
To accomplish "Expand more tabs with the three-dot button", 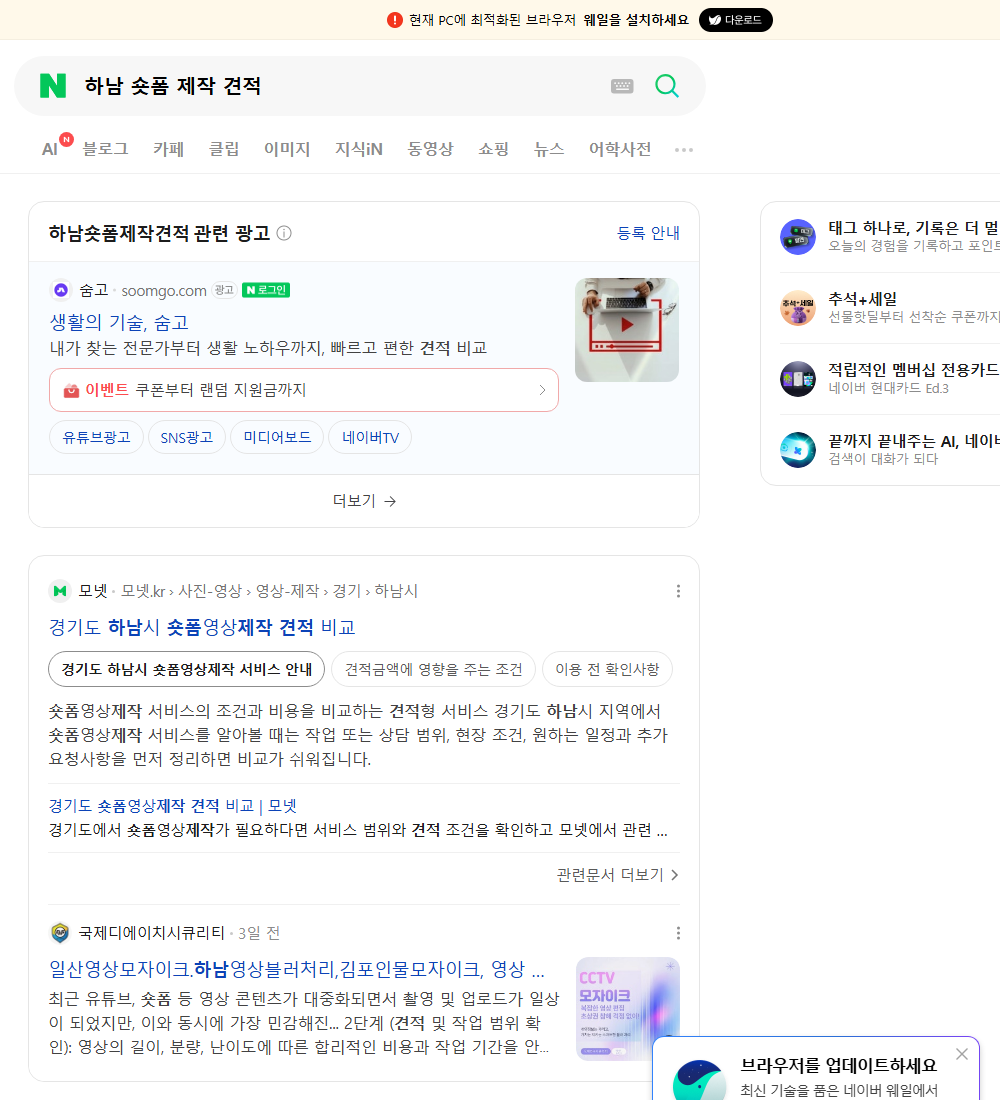I will point(684,149).
